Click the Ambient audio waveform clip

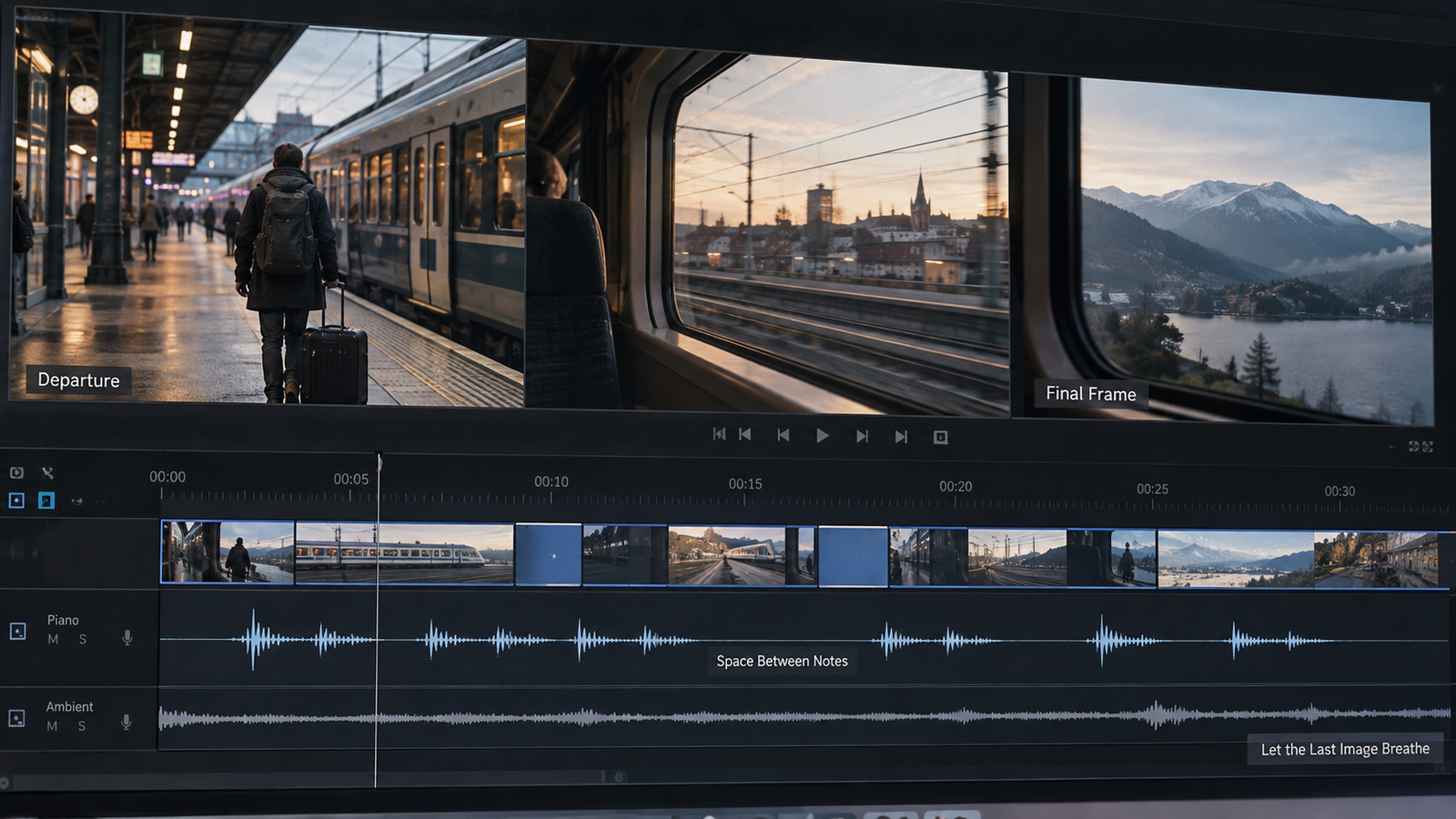[804, 717]
